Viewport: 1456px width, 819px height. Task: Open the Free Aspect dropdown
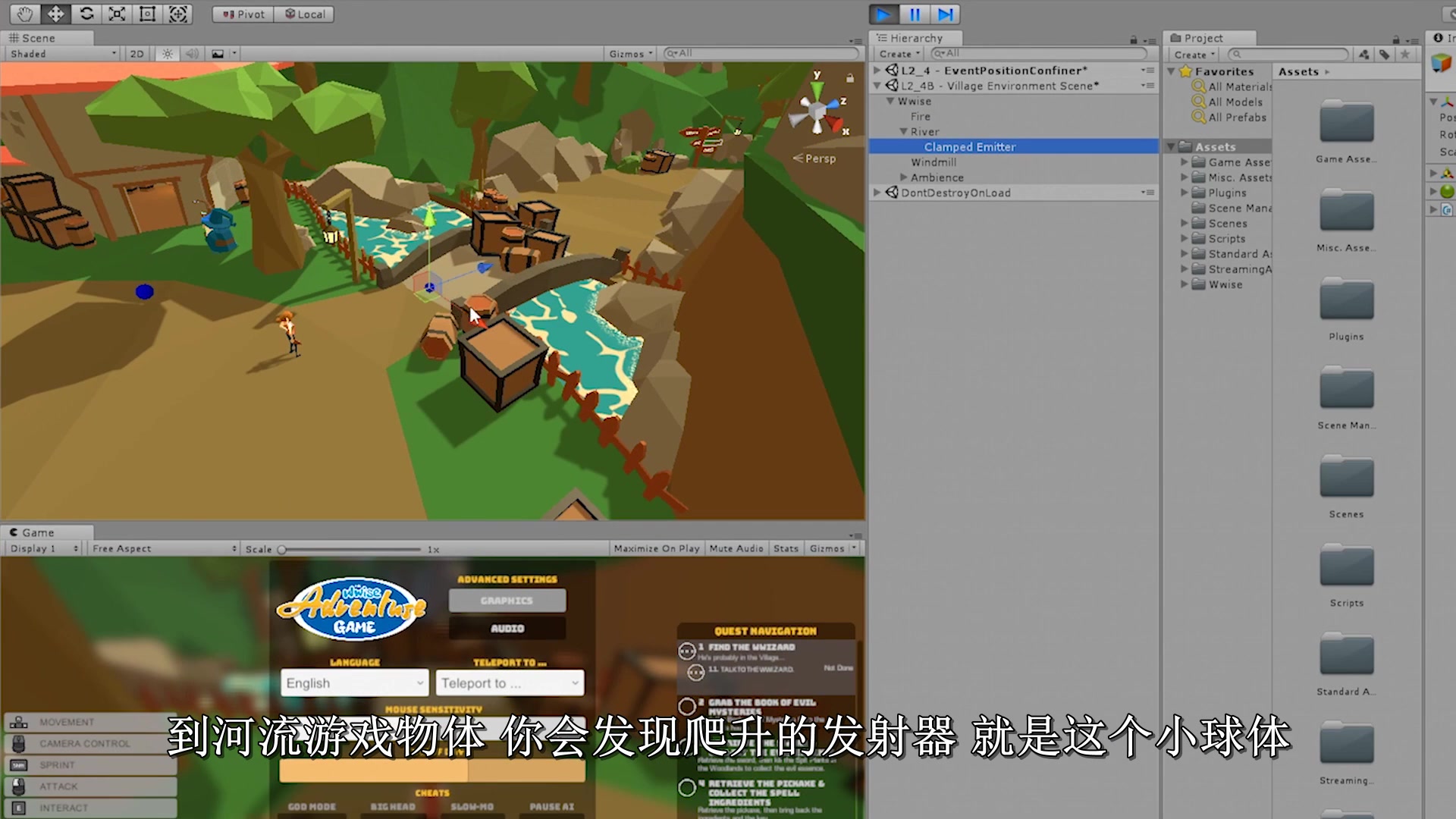point(164,548)
